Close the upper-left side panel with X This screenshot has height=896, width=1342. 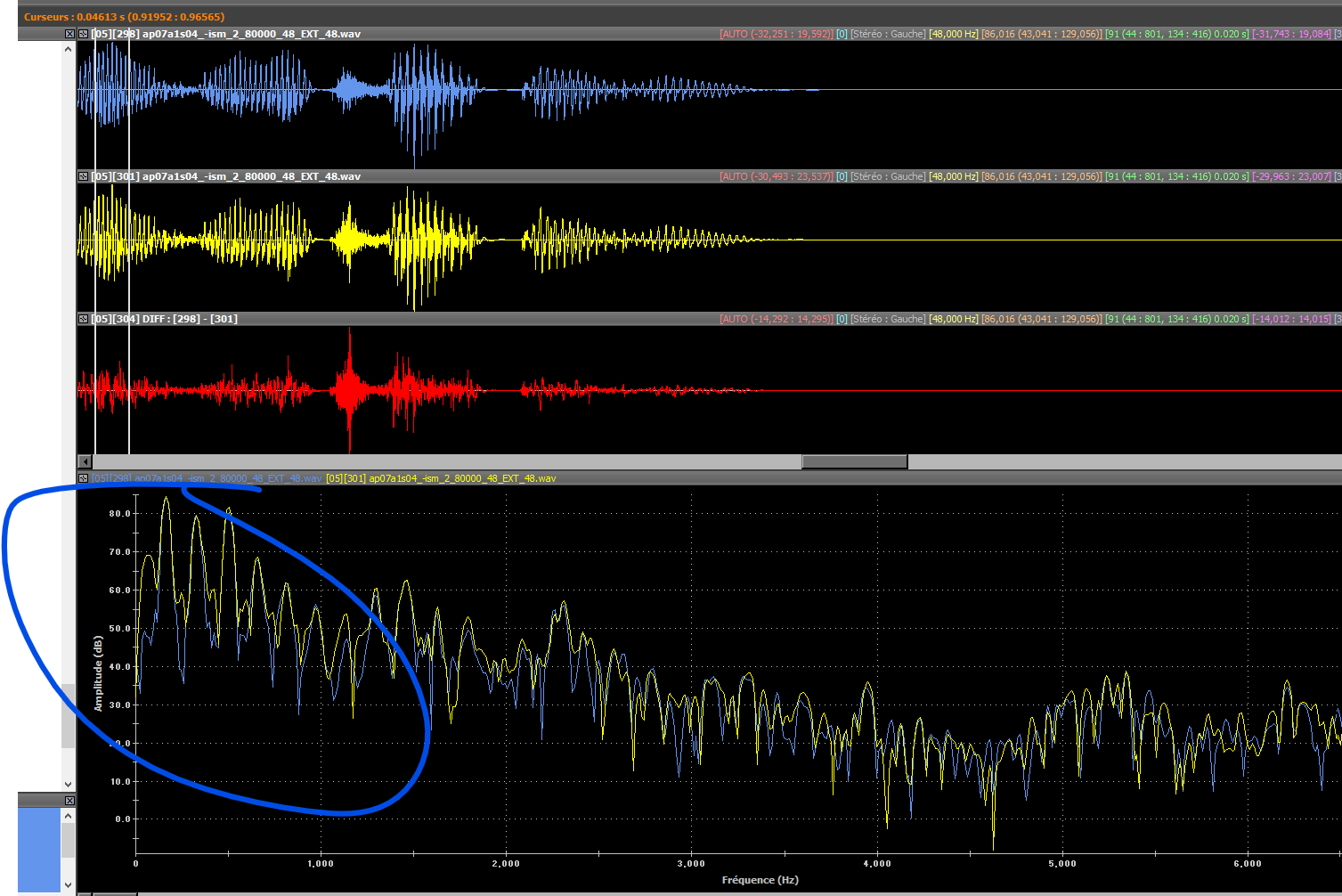click(x=69, y=34)
